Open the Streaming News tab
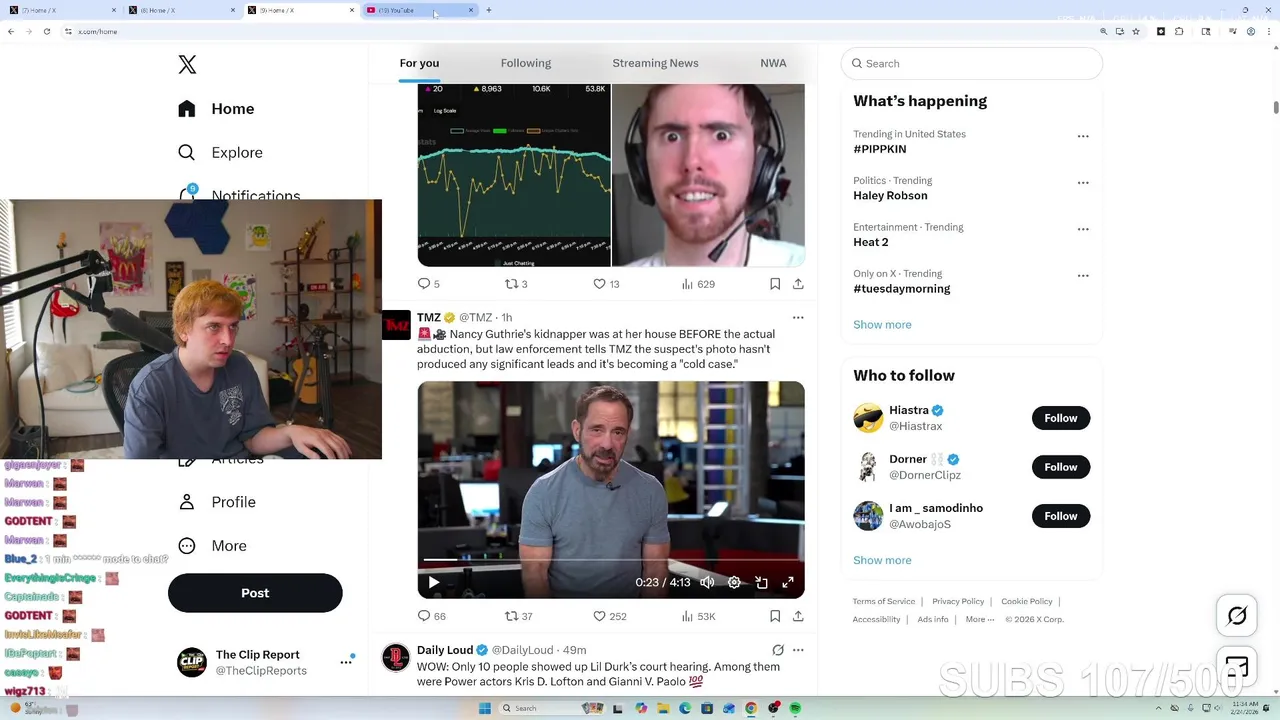Viewport: 1280px width, 720px height. [655, 63]
